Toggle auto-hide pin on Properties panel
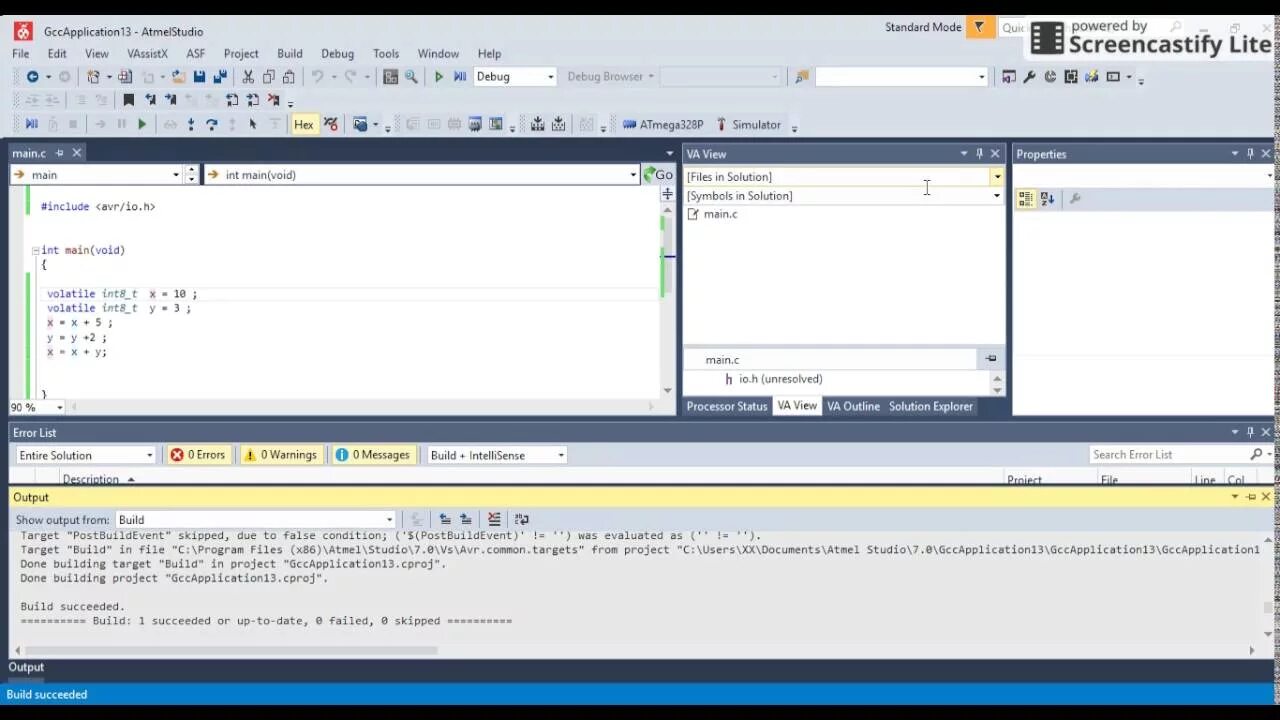Screen dimensions: 1280x720 [1250, 154]
